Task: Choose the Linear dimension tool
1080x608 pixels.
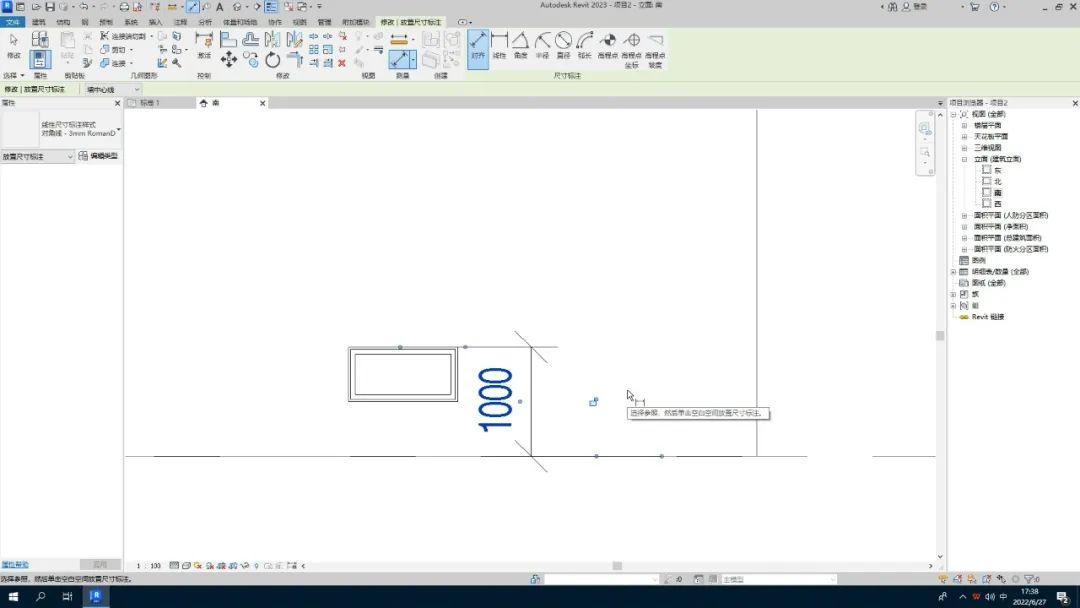Action: coord(499,45)
